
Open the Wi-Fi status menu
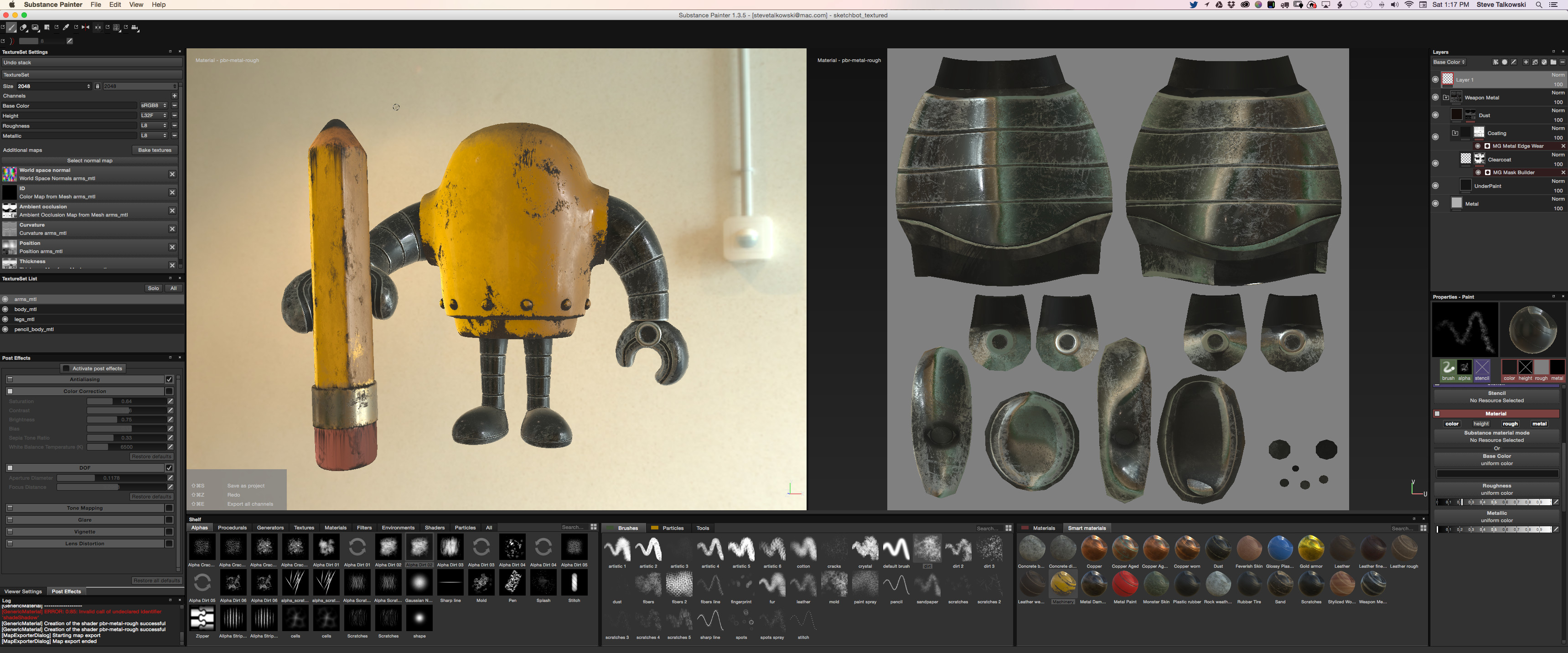[x=1409, y=5]
